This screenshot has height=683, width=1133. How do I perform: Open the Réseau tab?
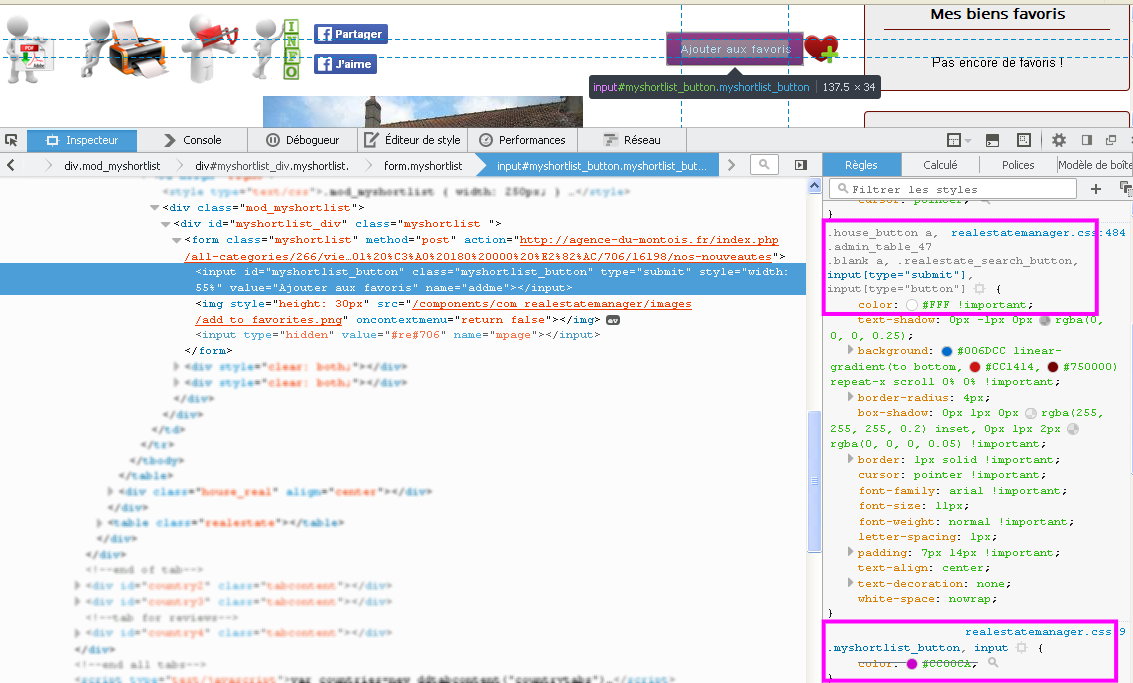click(x=632, y=140)
